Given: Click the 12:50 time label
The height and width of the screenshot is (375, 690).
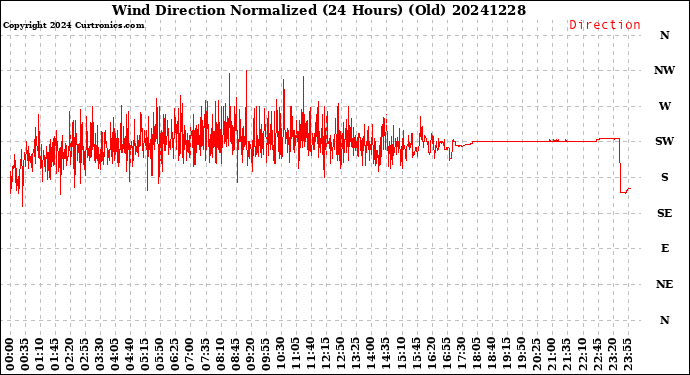Looking at the screenshot, I should (341, 354).
